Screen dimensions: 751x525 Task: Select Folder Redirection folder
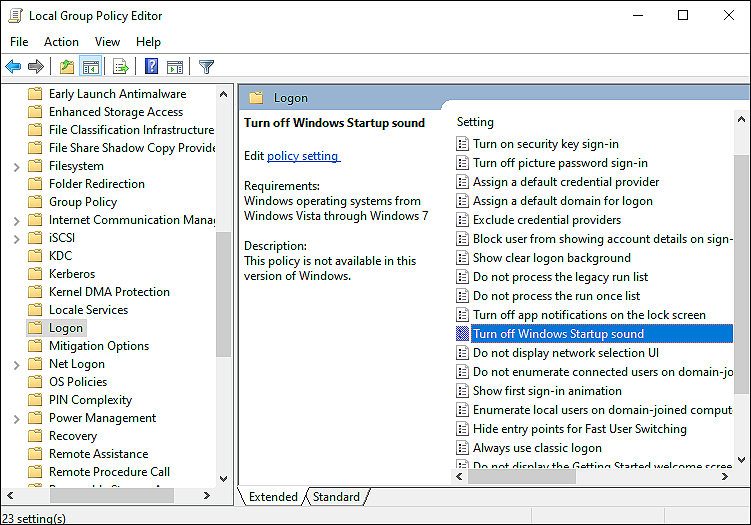pos(97,184)
